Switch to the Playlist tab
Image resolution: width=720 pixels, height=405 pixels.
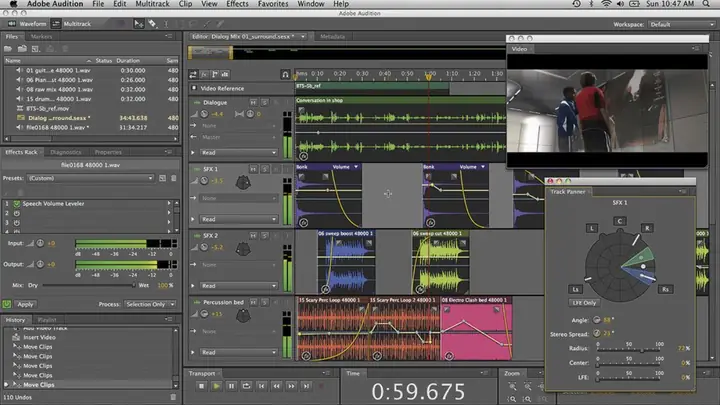tap(47, 320)
